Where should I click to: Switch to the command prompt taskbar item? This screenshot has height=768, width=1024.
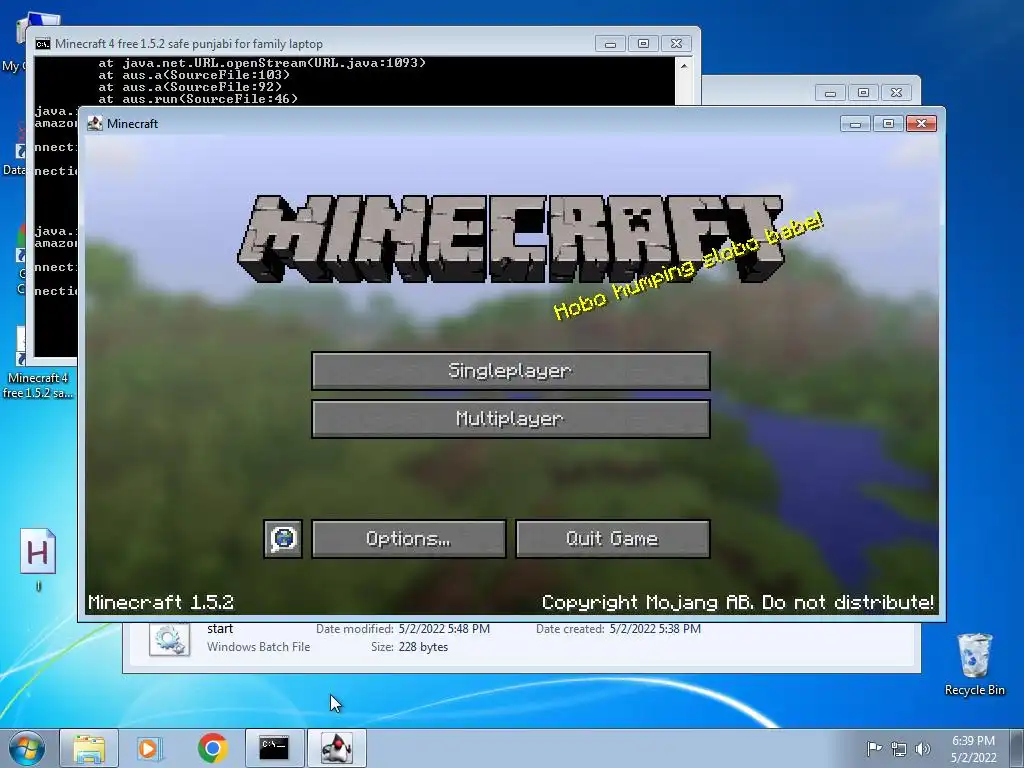click(274, 748)
